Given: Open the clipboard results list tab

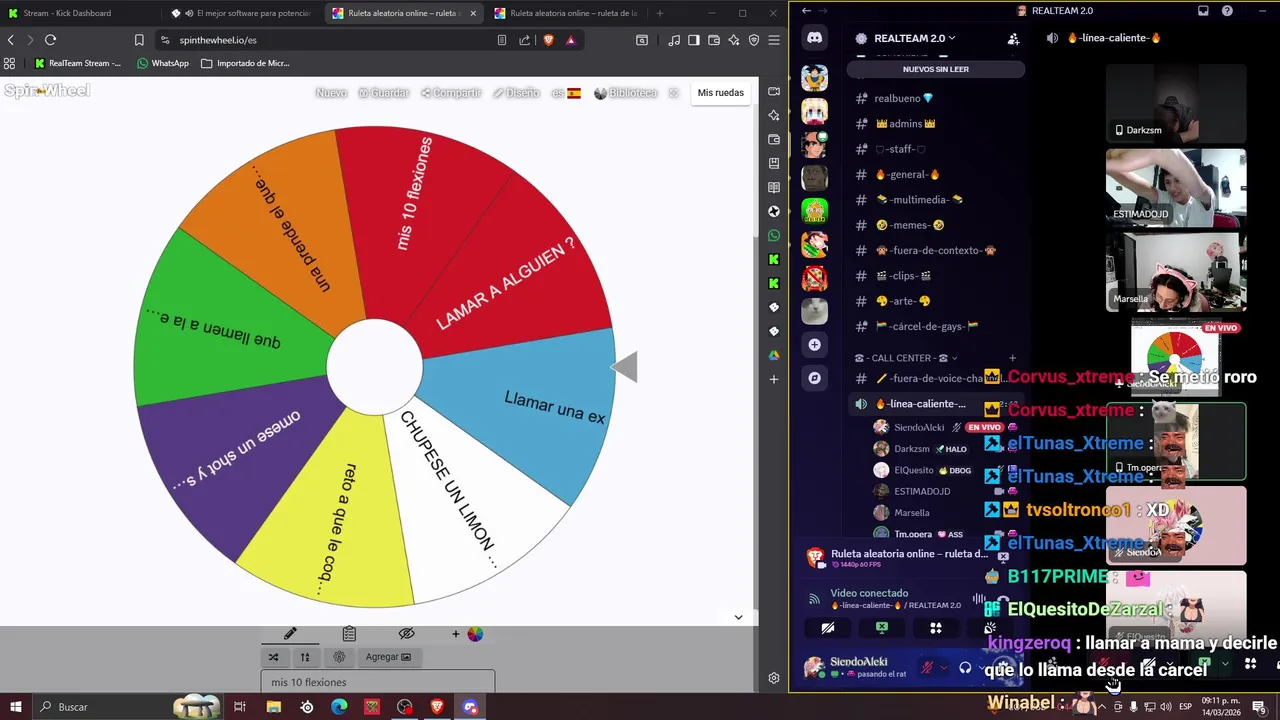Looking at the screenshot, I should 349,633.
